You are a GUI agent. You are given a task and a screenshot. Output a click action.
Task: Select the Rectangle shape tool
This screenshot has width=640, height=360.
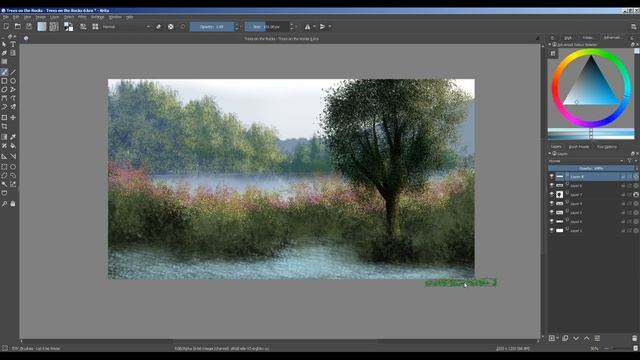4,81
